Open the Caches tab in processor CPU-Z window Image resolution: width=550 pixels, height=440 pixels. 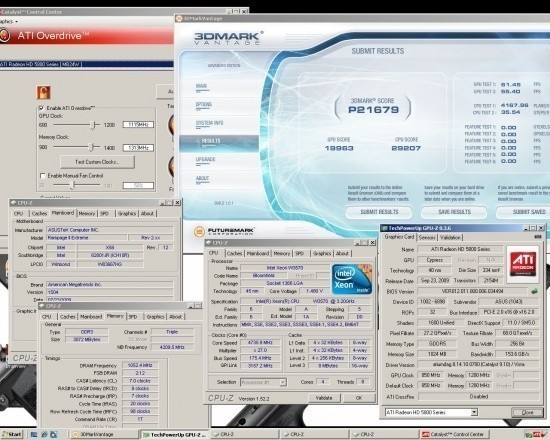[x=234, y=253]
